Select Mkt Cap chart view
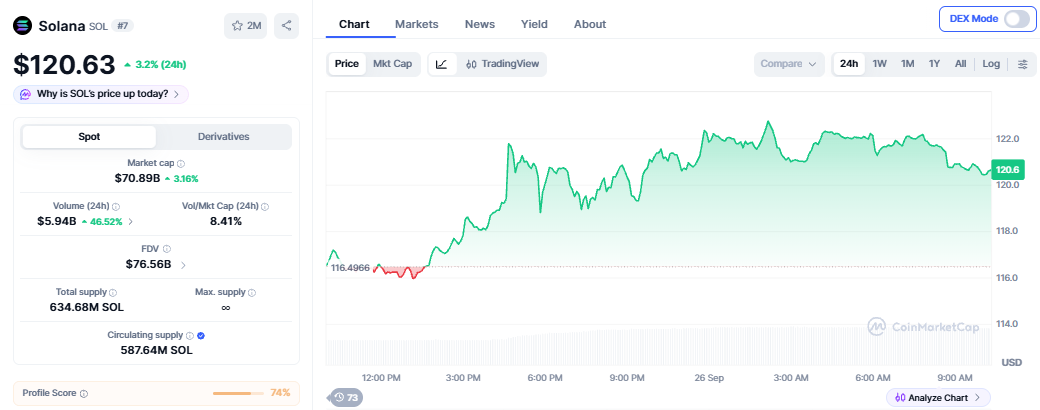 392,64
